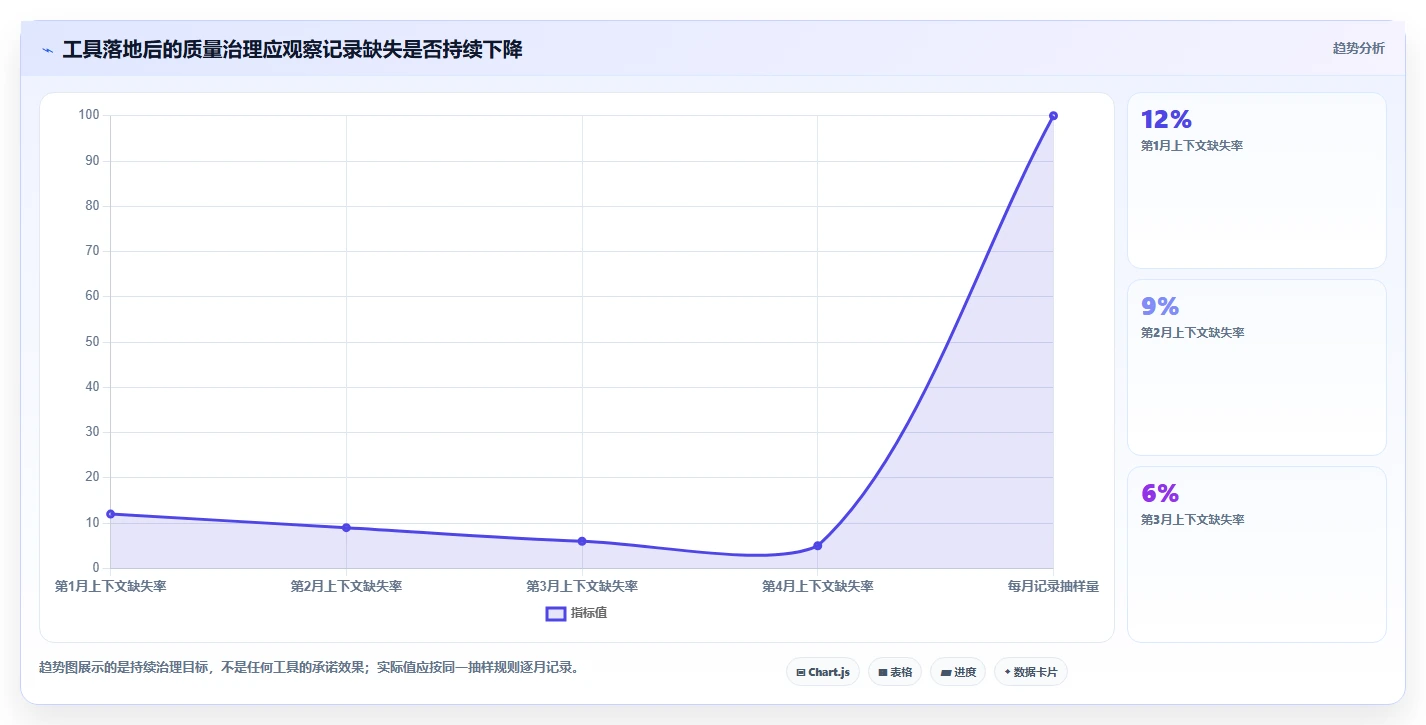
Task: Click the lightning icon beside the title
Action: point(47,49)
